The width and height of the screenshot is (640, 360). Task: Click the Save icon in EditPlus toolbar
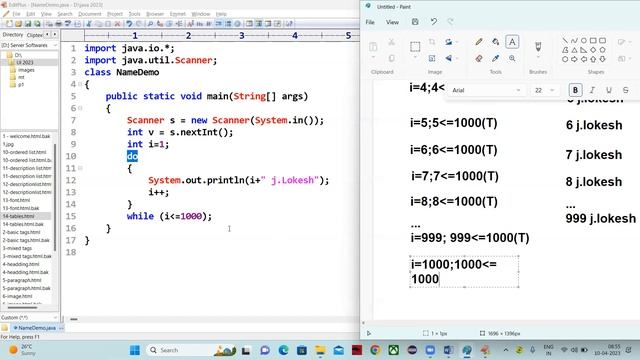28,24
